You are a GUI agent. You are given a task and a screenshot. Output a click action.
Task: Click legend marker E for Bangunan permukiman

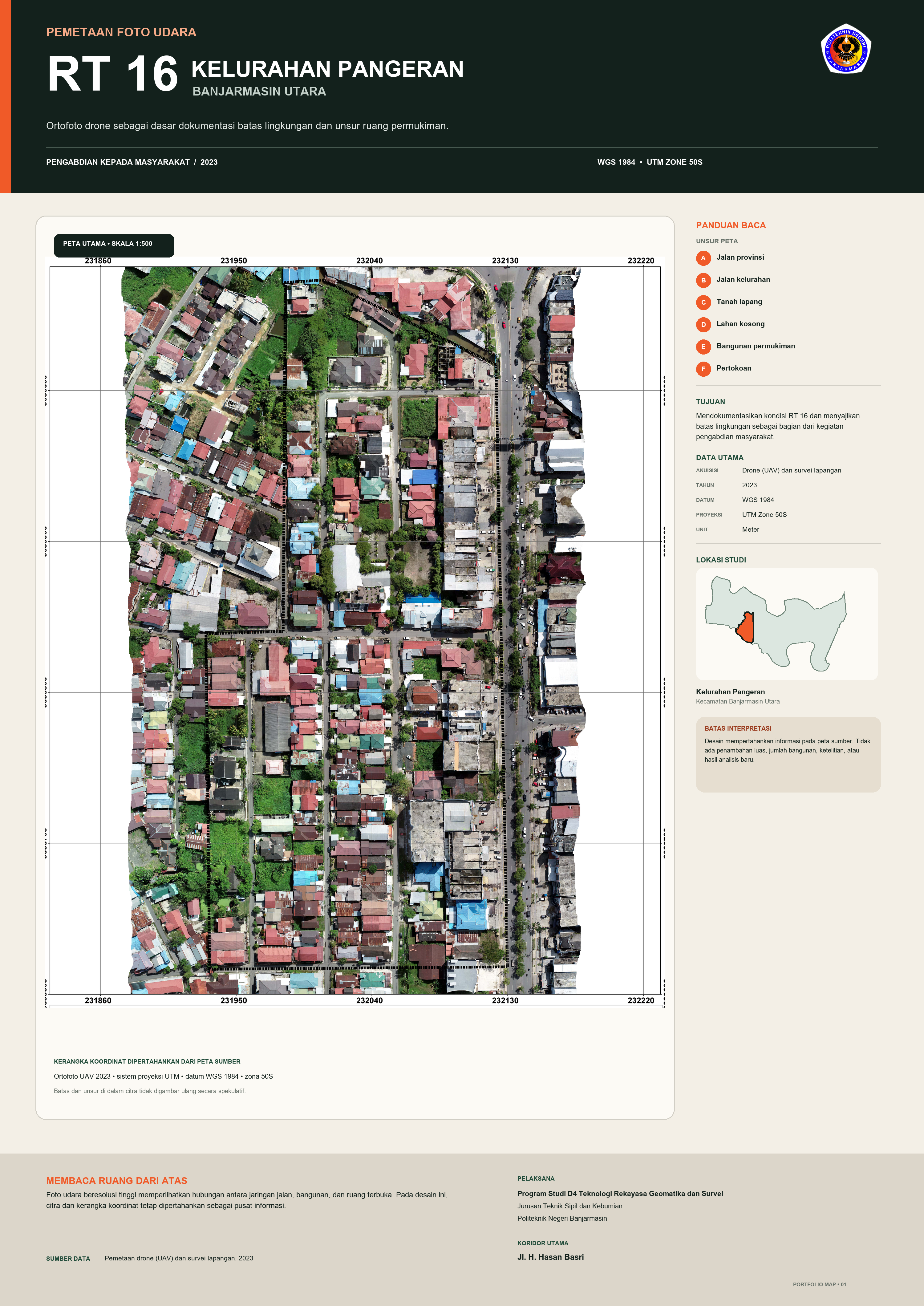[x=703, y=347]
